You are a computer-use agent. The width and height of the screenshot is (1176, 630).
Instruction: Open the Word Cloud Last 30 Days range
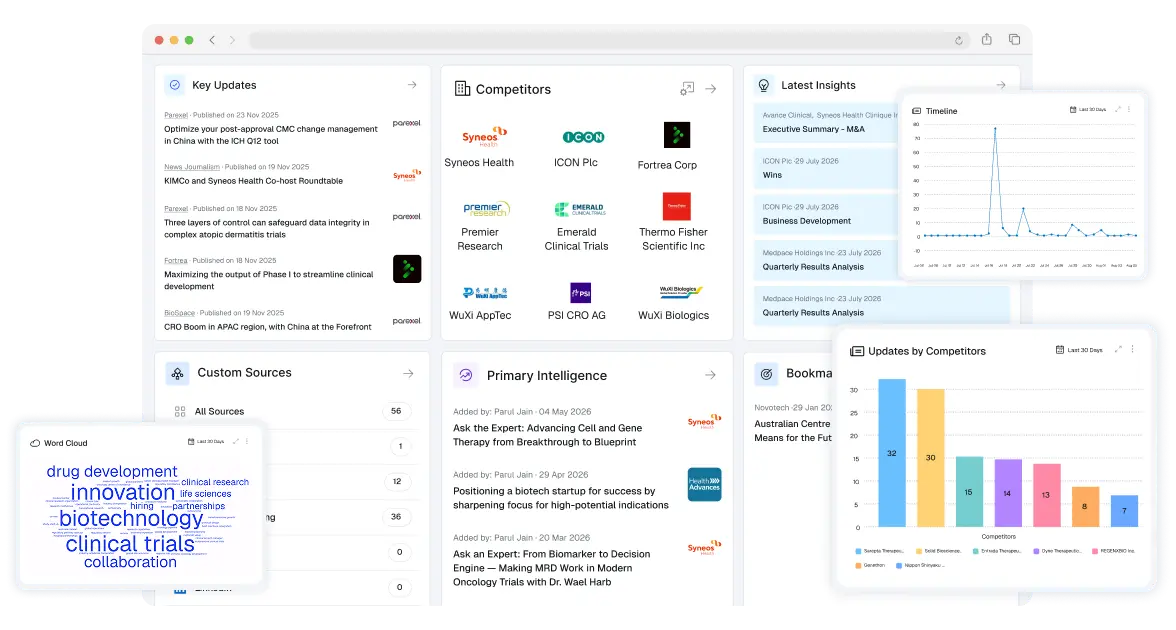point(206,441)
